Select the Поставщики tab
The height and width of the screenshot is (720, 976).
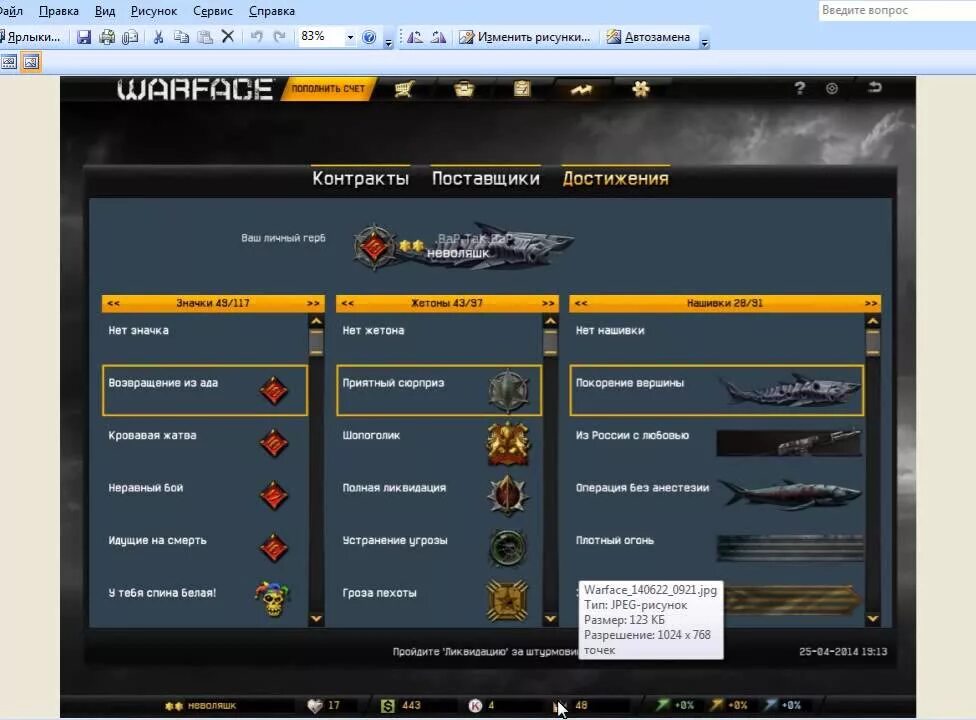pos(486,179)
